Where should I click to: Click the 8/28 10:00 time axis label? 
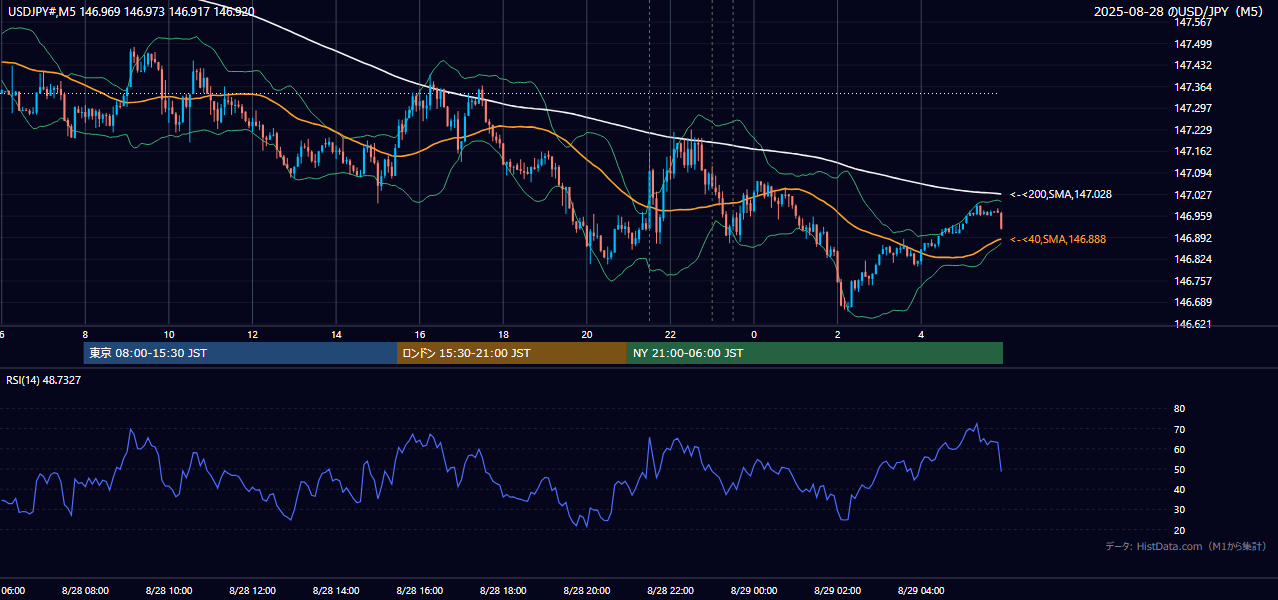[x=169, y=590]
